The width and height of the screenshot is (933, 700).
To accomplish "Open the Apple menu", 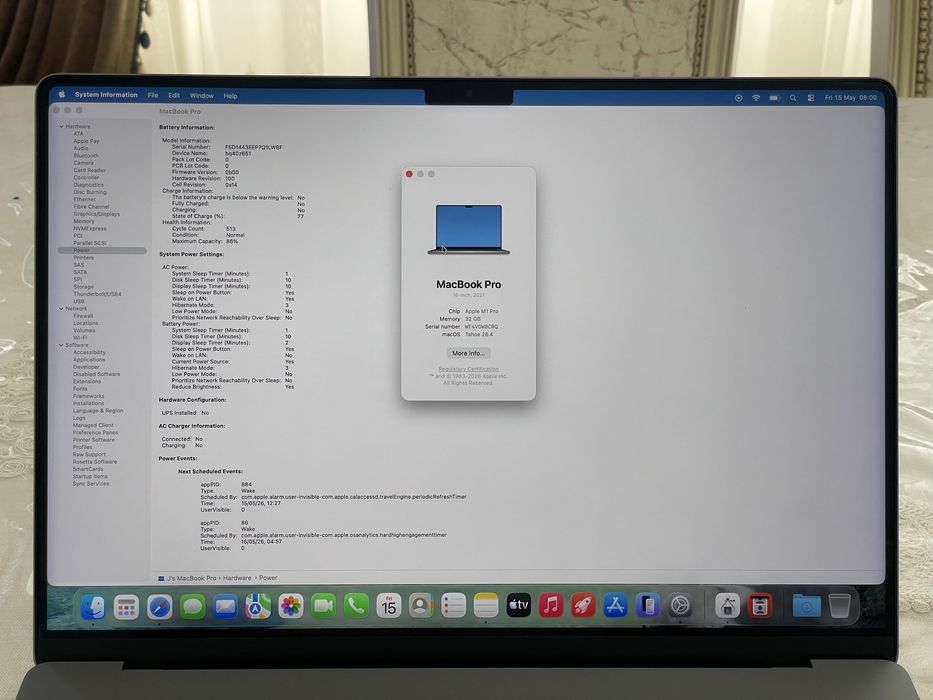I will point(61,95).
